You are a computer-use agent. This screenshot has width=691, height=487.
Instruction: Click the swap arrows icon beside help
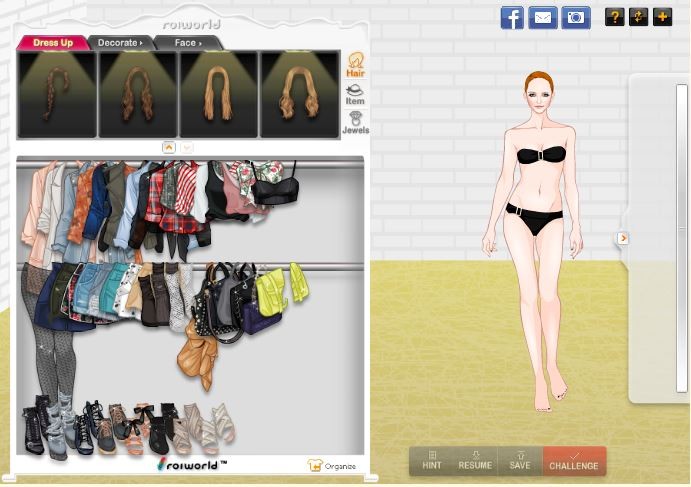[x=638, y=17]
